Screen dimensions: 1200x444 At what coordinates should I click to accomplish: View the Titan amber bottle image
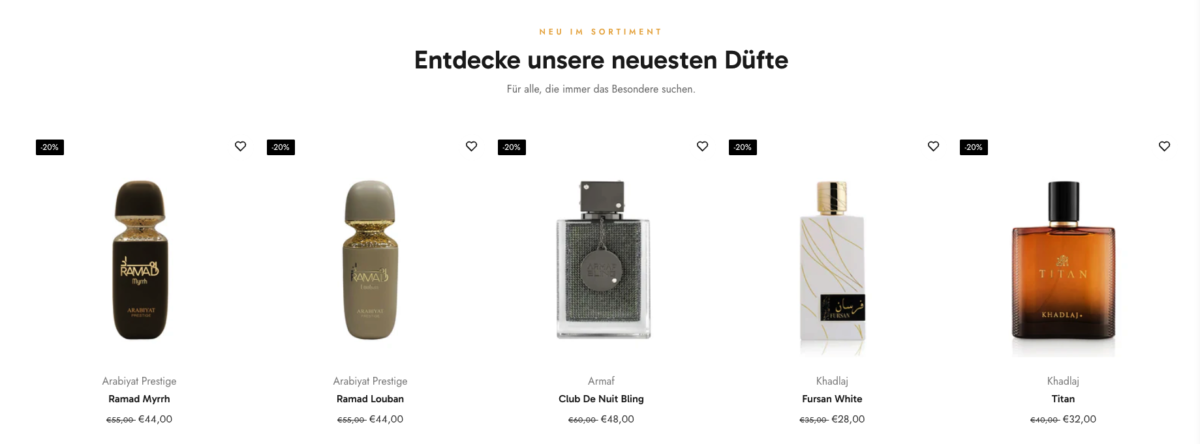click(x=1063, y=268)
